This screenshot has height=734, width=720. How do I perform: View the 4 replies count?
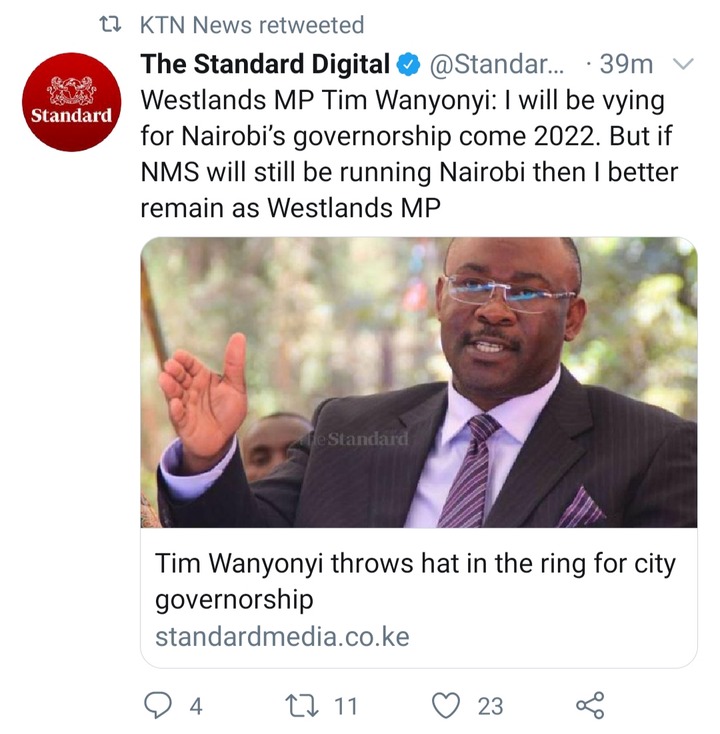(196, 706)
